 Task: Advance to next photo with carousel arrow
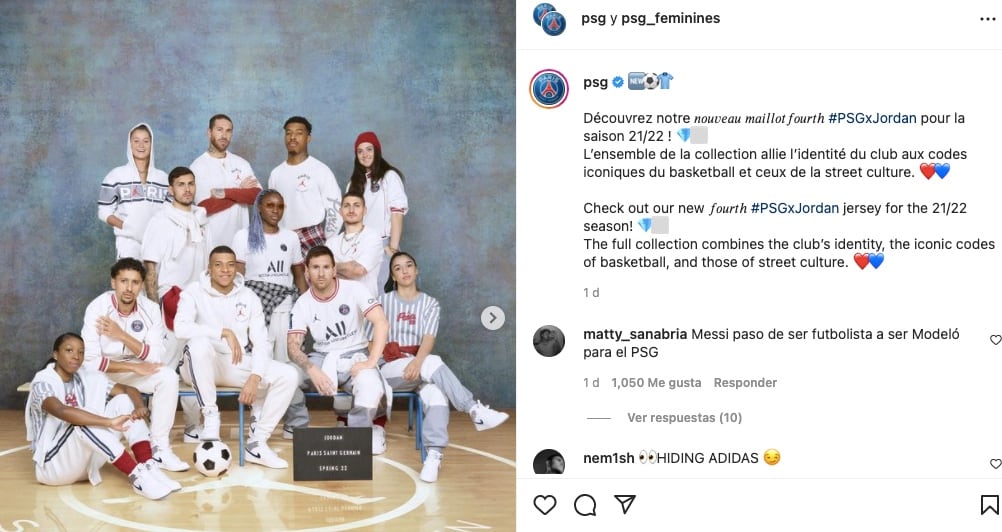click(x=493, y=317)
